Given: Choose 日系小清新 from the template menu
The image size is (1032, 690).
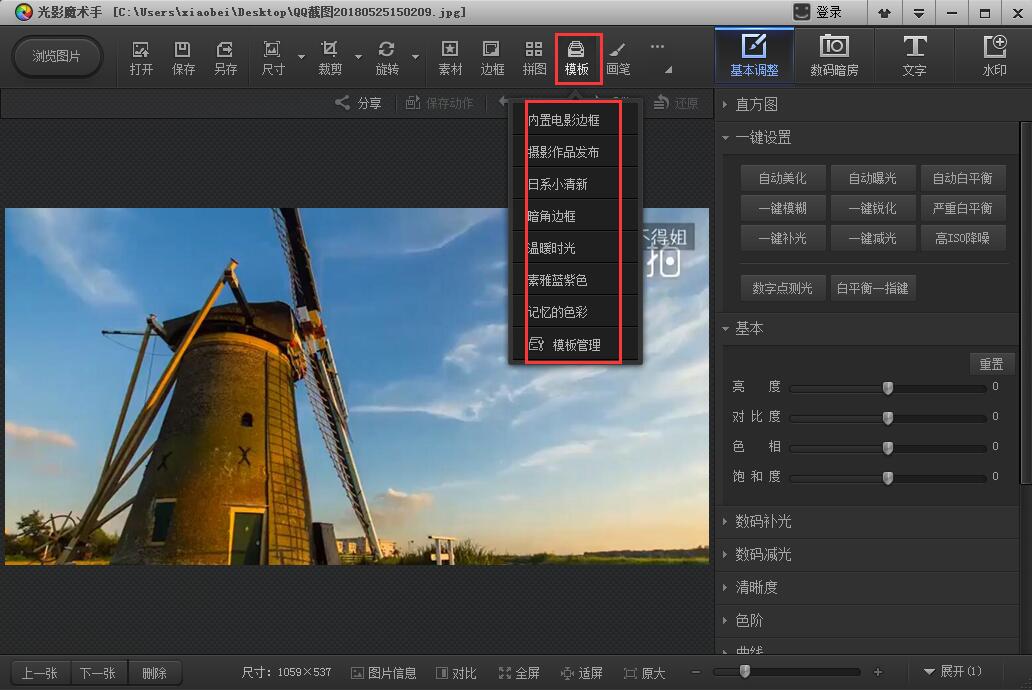Looking at the screenshot, I should [560, 183].
